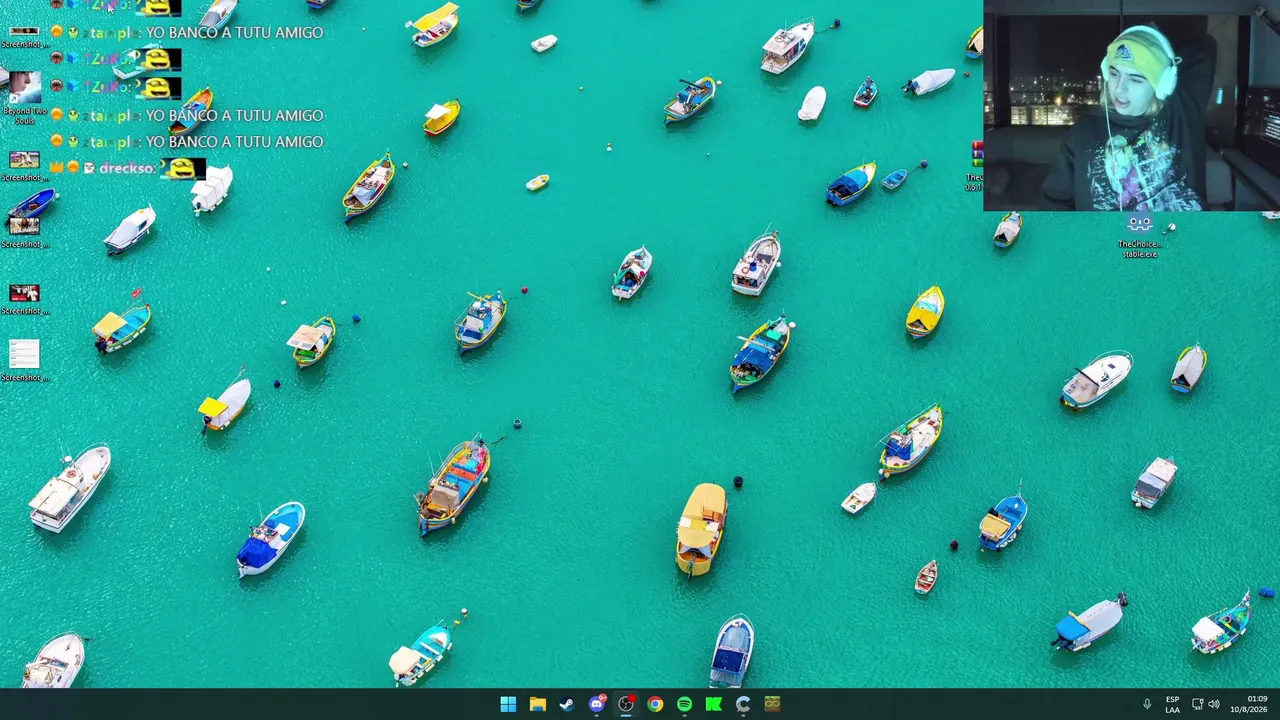Image resolution: width=1280 pixels, height=720 pixels.
Task: Open the volume control in system tray
Action: click(1214, 704)
